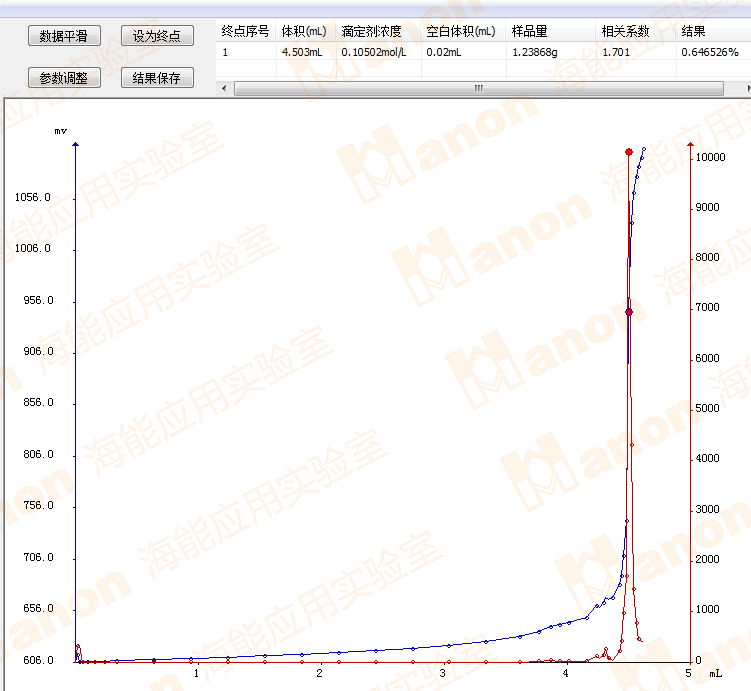Click the 数据平滑 button
Viewport: 751px width, 691px height.
click(x=64, y=36)
